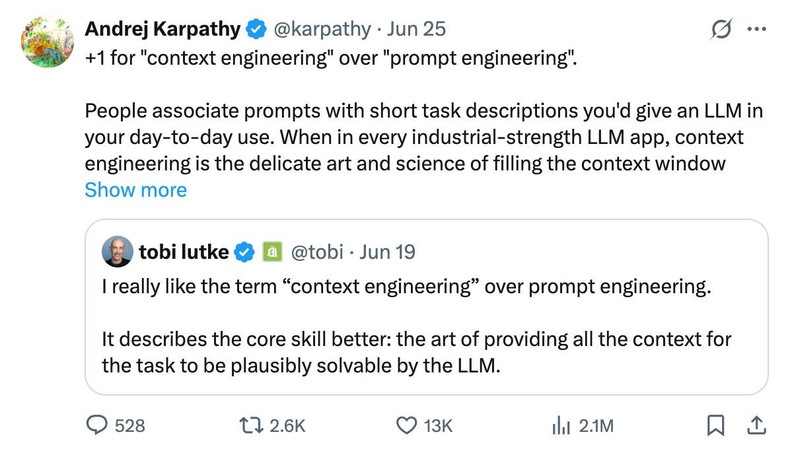Open the view analytics bar chart icon
The image size is (790, 453).
pos(561,426)
